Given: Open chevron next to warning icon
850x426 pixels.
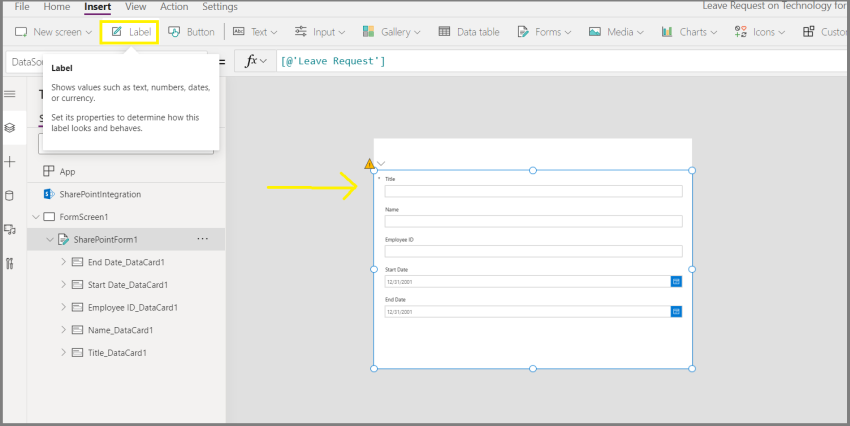Looking at the screenshot, I should pyautogui.click(x=381, y=163).
